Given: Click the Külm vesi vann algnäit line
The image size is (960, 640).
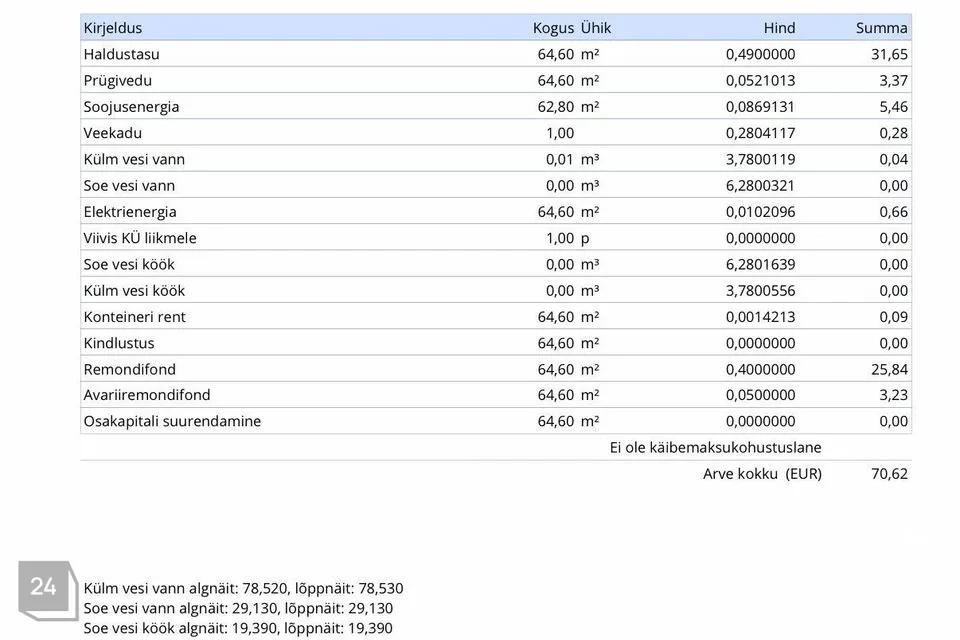Looking at the screenshot, I should [x=243, y=589].
